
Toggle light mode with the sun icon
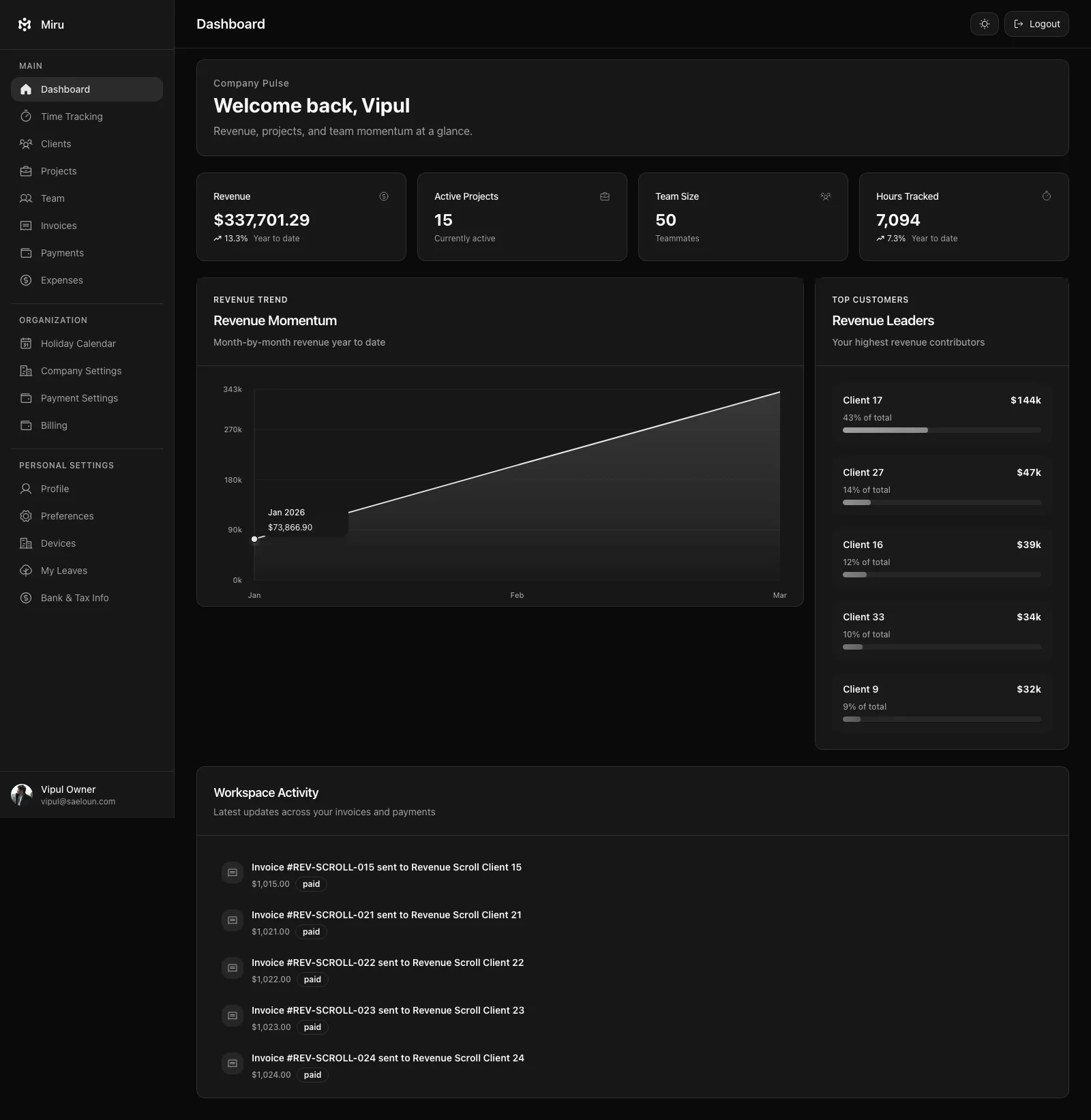coord(984,24)
